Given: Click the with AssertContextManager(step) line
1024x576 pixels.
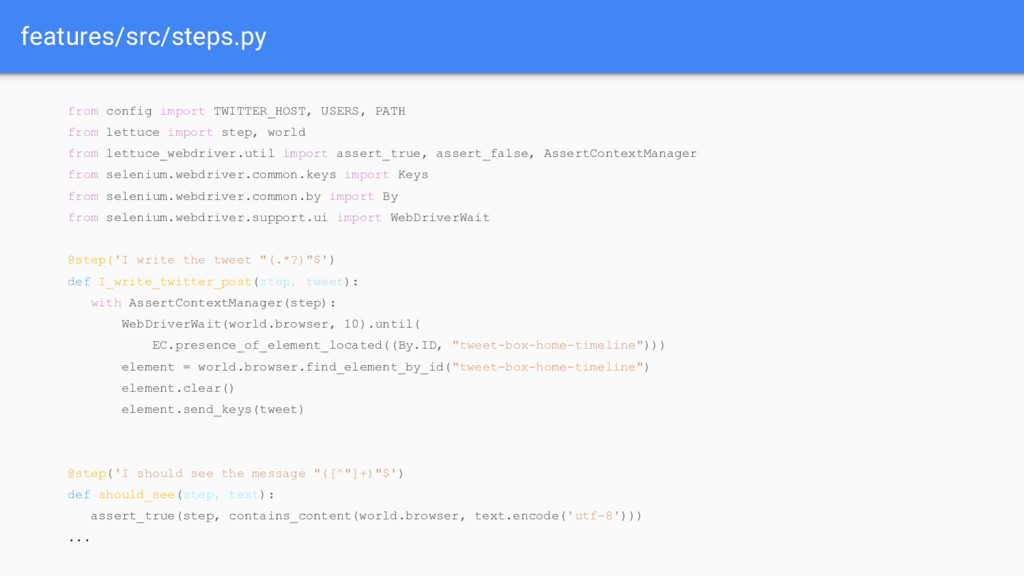Looking at the screenshot, I should pos(213,303).
